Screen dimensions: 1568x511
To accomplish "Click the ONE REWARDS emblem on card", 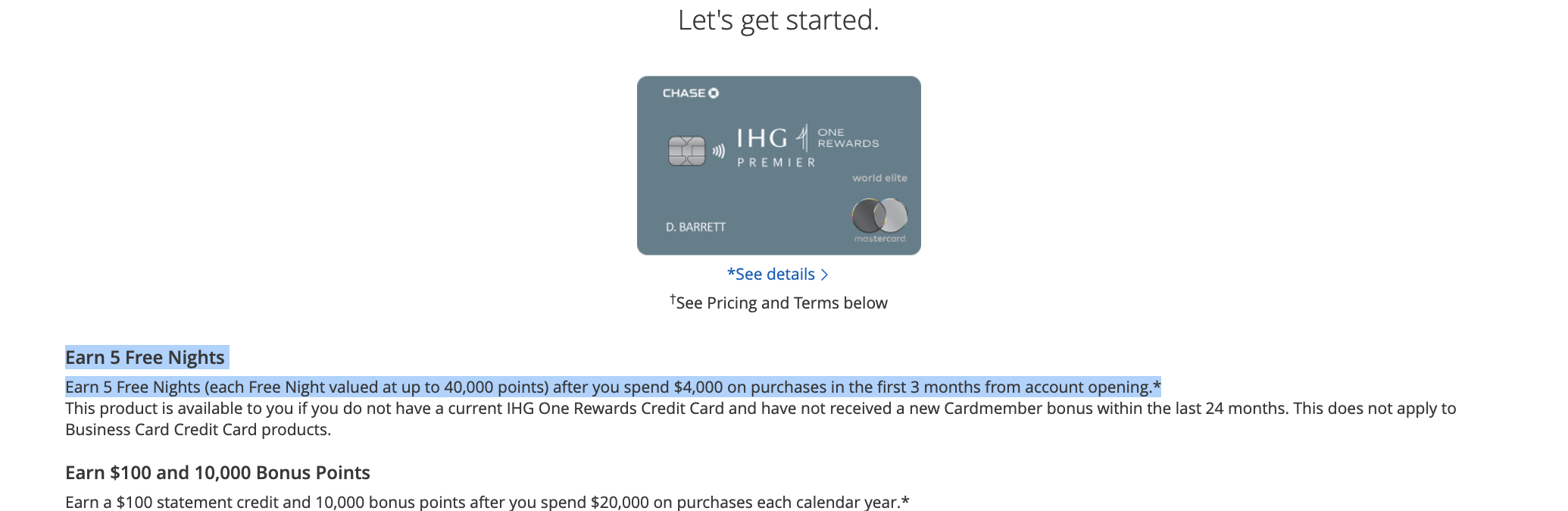I will tap(848, 138).
